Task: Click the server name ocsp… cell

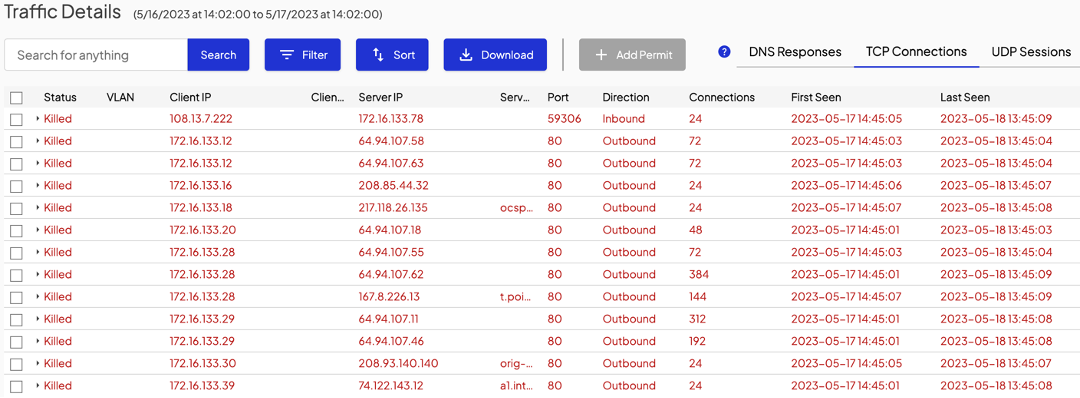Action: coord(517,207)
